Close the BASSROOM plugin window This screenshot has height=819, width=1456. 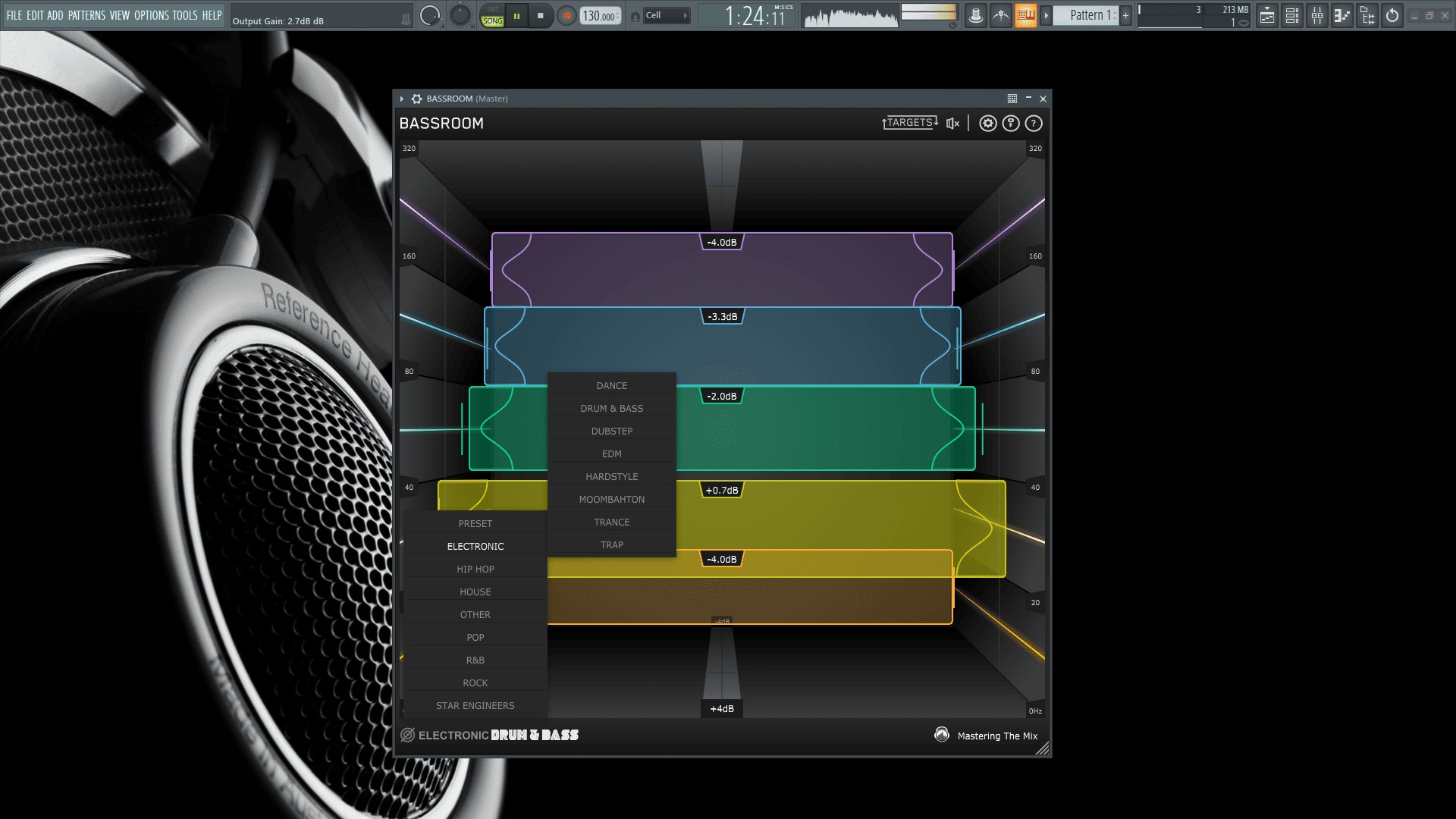(1043, 99)
